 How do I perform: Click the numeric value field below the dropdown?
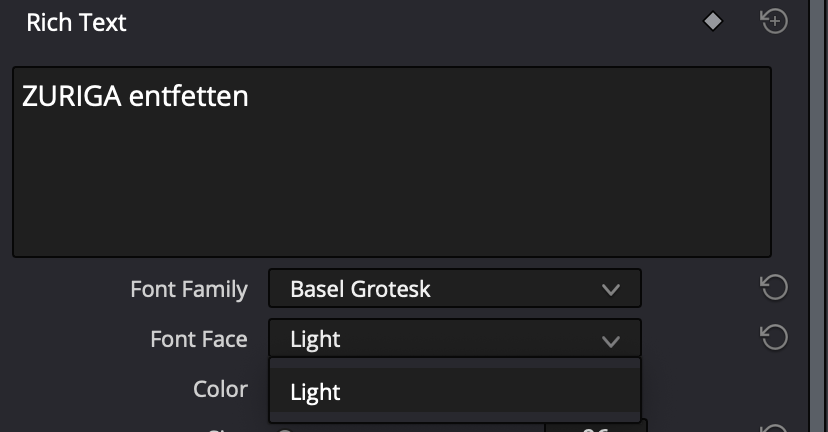[x=596, y=426]
